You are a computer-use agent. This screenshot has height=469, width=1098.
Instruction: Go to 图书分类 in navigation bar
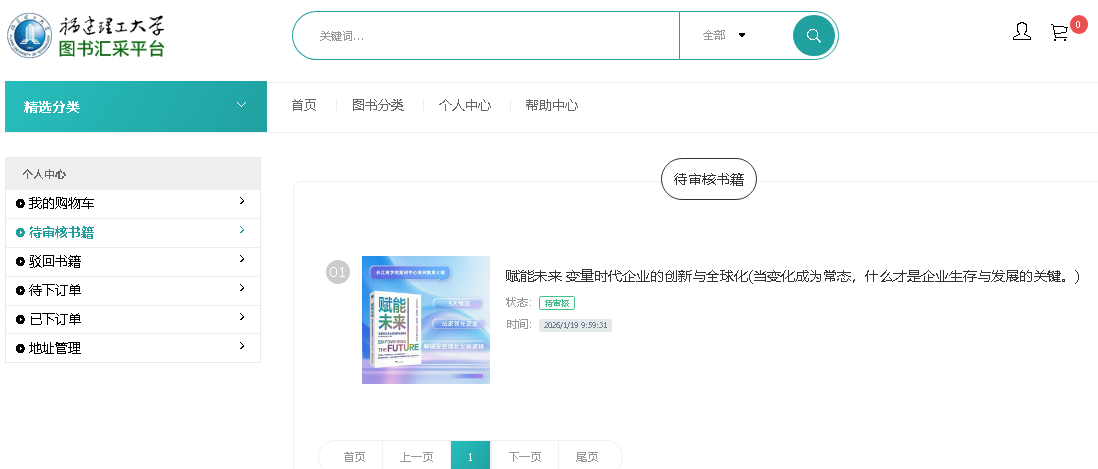click(378, 106)
